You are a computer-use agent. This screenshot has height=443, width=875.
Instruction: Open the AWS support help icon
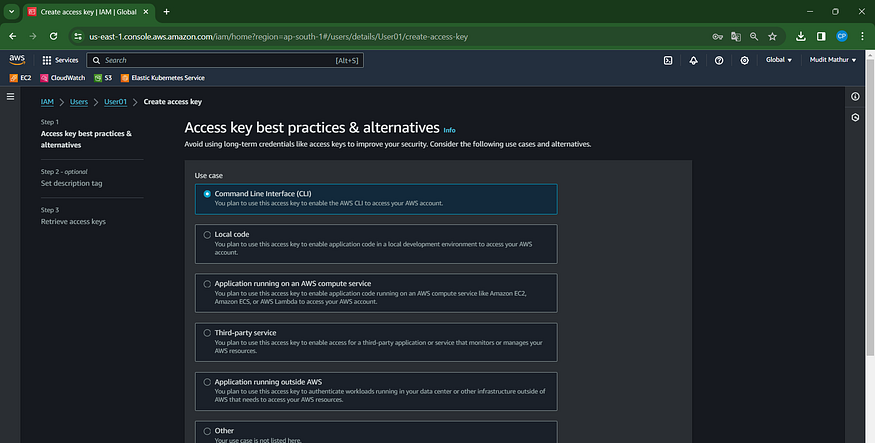[x=719, y=60]
